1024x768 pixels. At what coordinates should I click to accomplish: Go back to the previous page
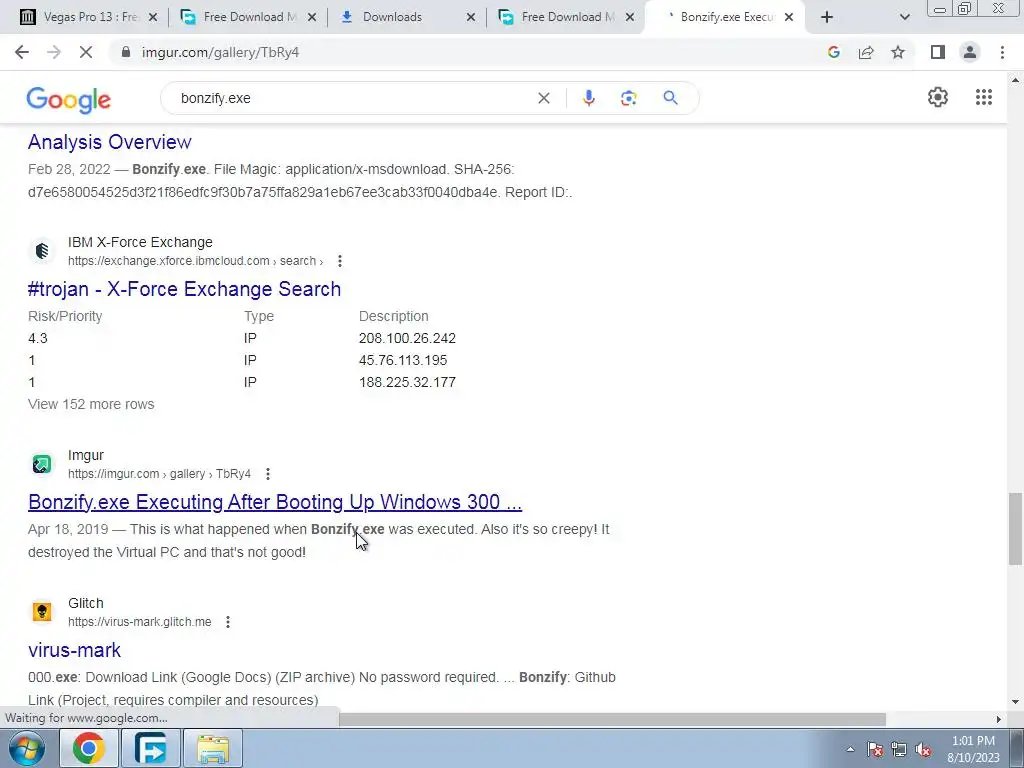click(22, 52)
